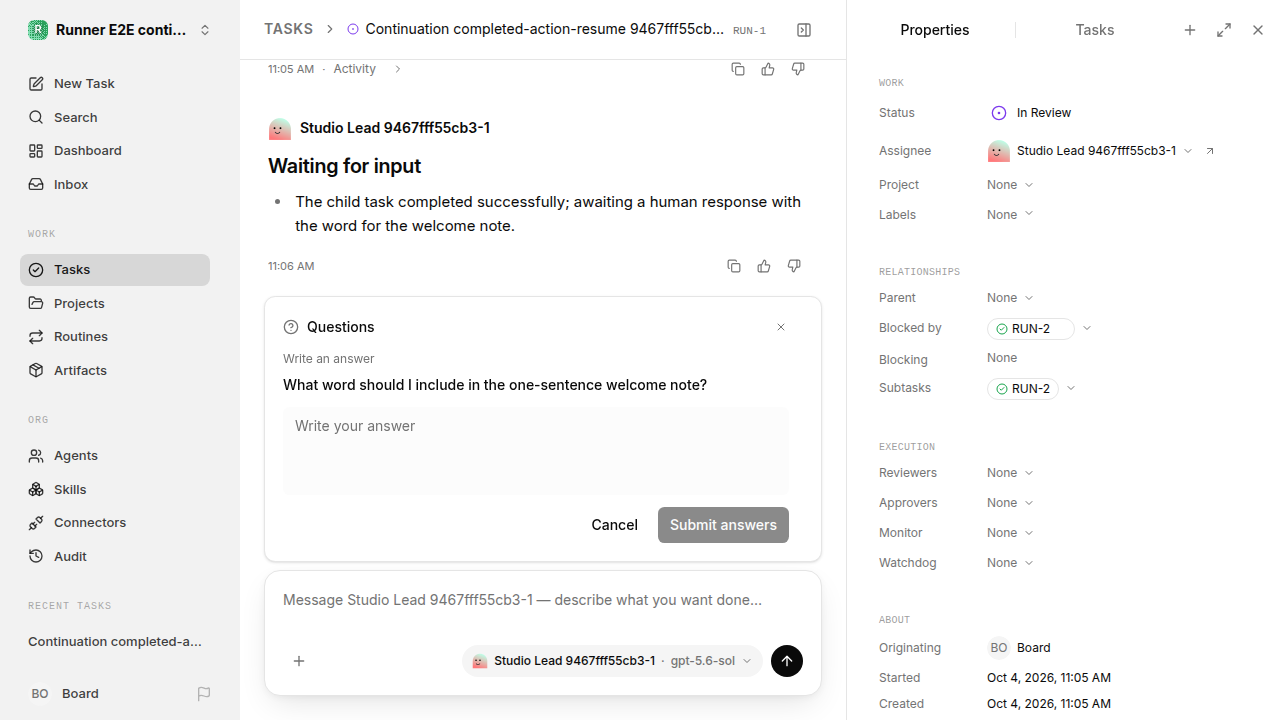
Task: Thumbs up the 11:05 AM message
Action: (768, 69)
